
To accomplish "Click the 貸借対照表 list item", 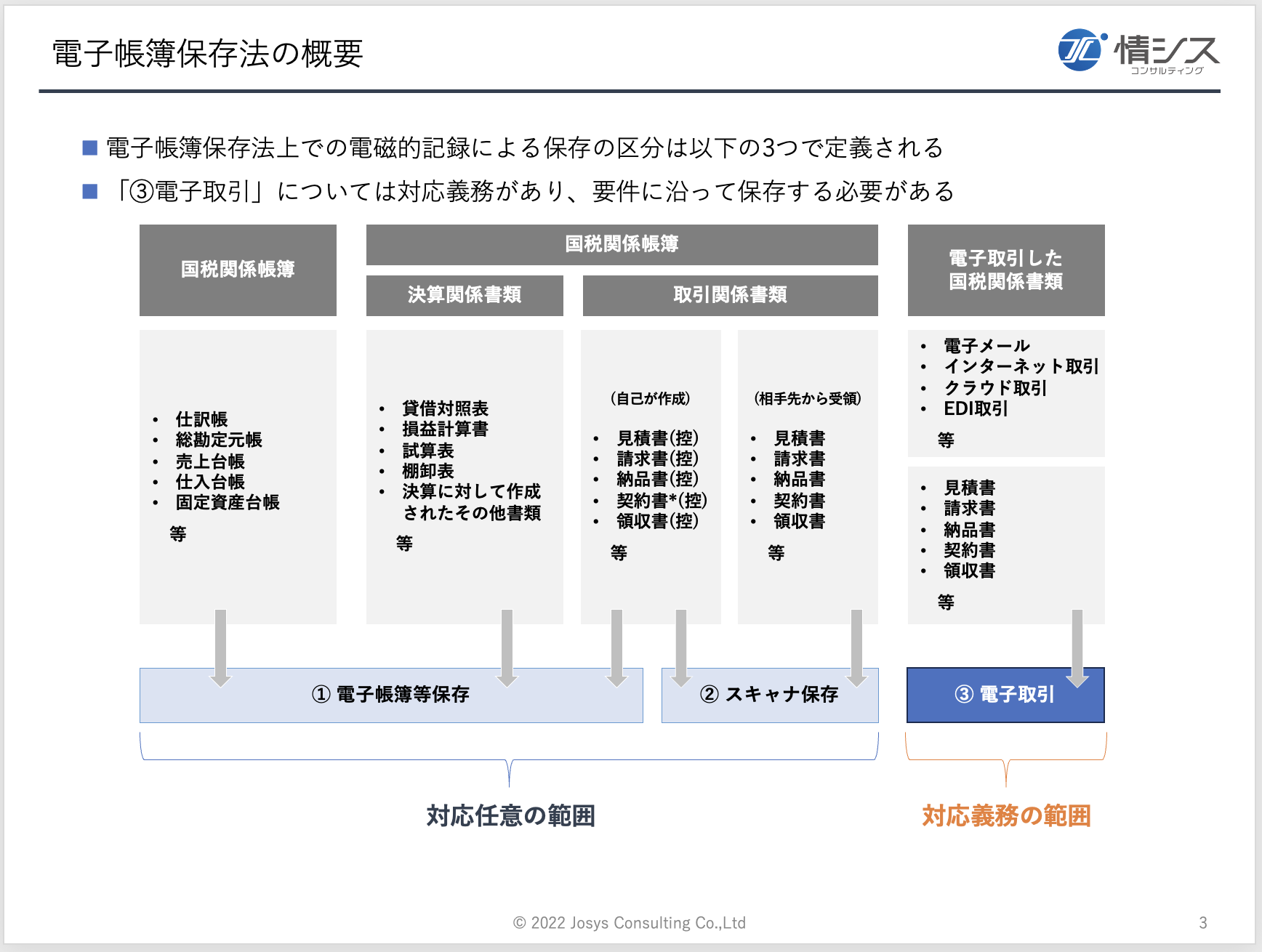I will (x=445, y=408).
